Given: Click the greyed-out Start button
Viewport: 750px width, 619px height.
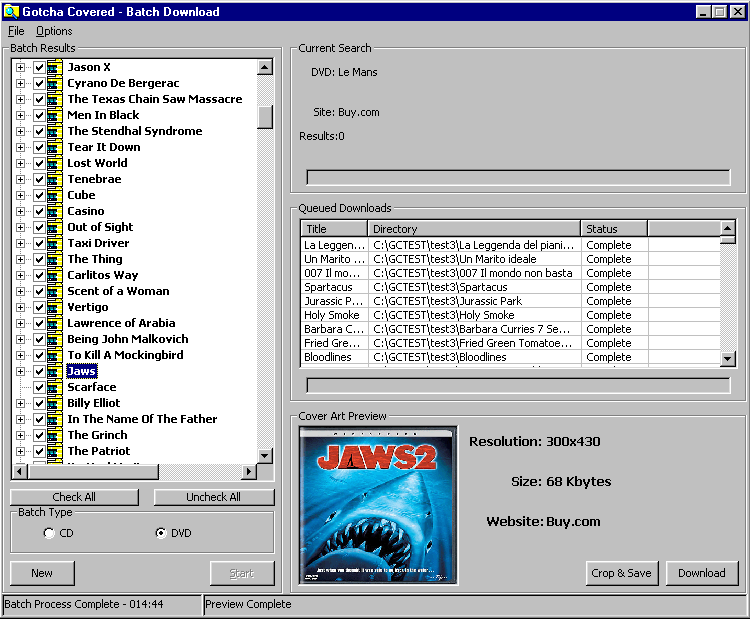Looking at the screenshot, I should [x=242, y=573].
